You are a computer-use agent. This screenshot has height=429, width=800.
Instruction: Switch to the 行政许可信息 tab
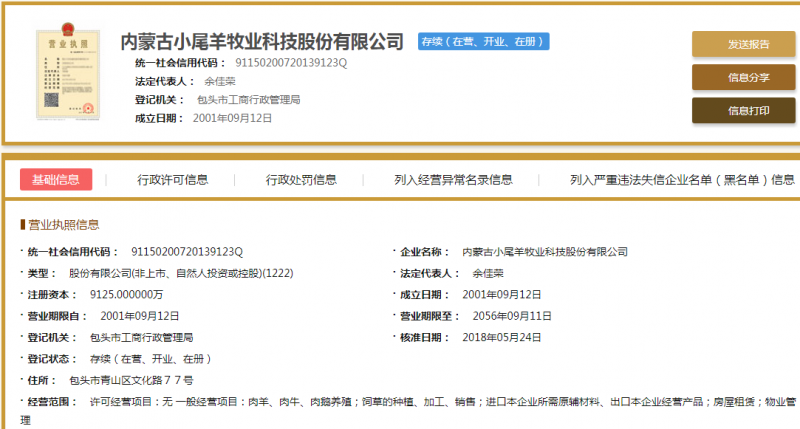172,180
